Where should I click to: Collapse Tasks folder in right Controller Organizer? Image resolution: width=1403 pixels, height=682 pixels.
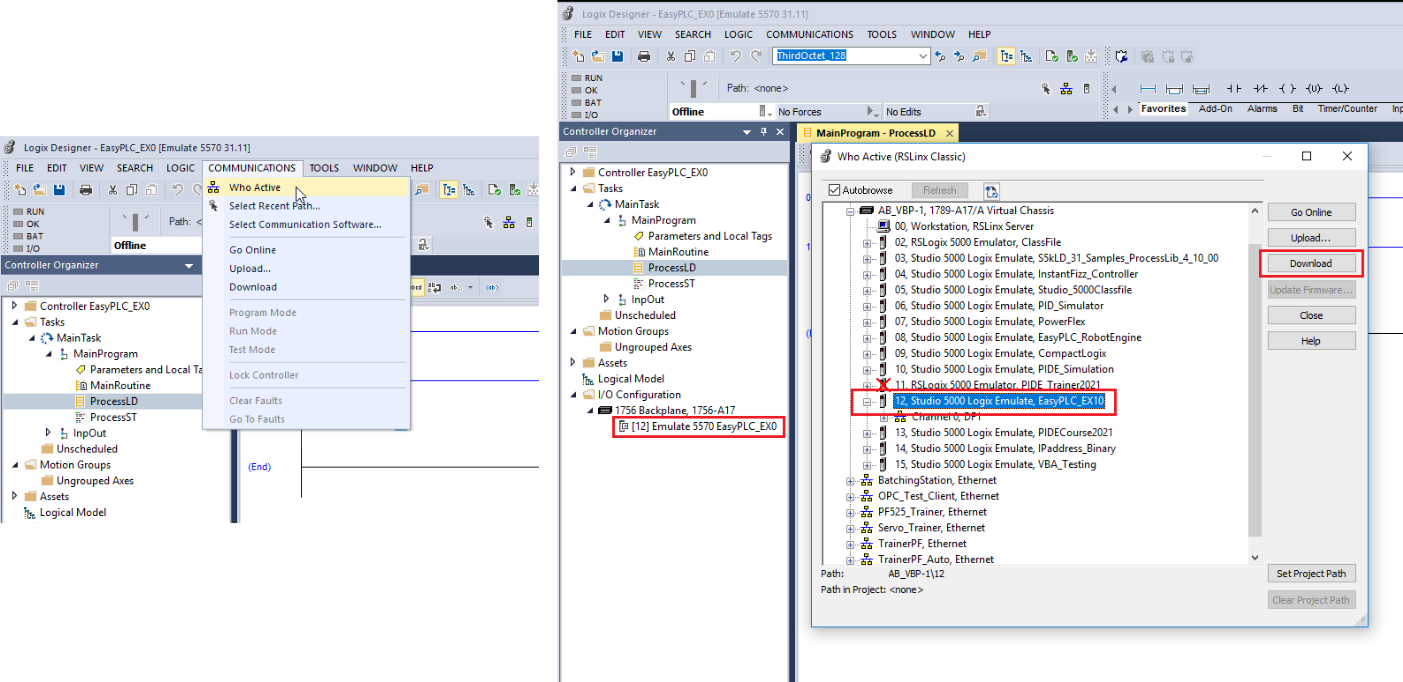click(x=573, y=189)
